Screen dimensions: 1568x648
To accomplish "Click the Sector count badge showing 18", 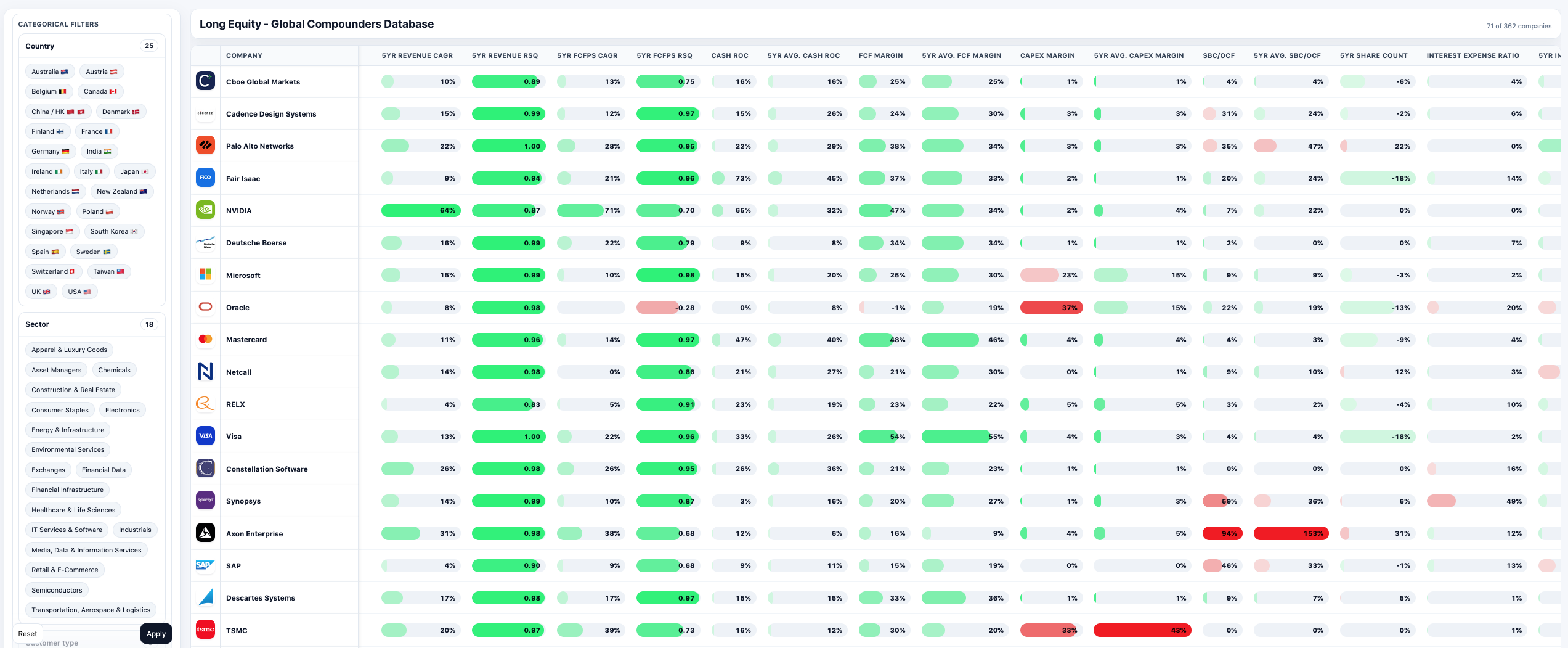I will tap(149, 324).
